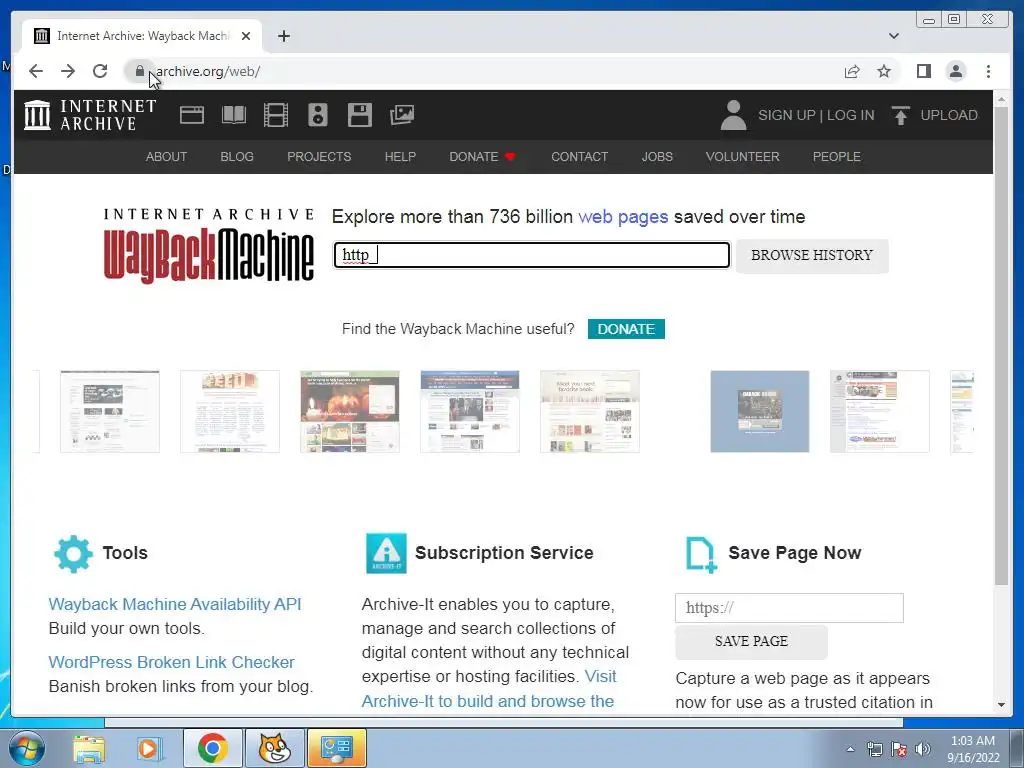Open the Audio (speaker) icon
This screenshot has height=768, width=1024.
[x=318, y=115]
